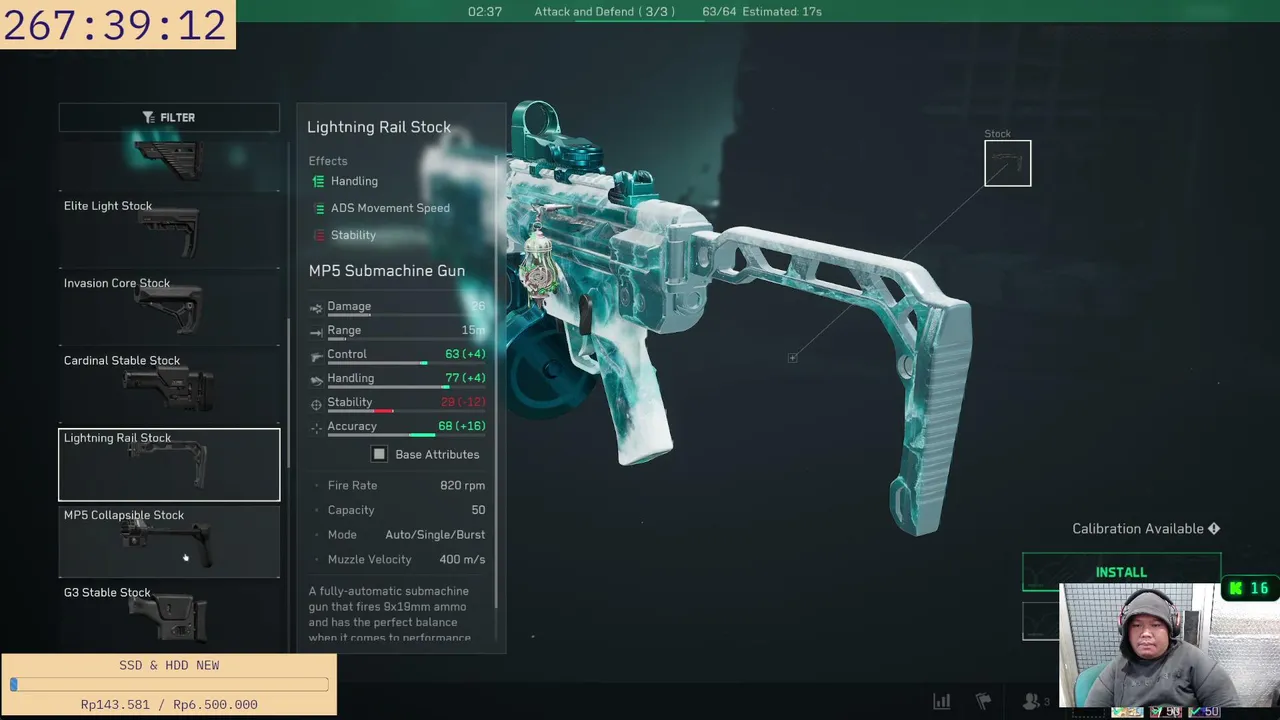Open the squad members icon
This screenshot has height=720, width=1280.
(x=1034, y=701)
